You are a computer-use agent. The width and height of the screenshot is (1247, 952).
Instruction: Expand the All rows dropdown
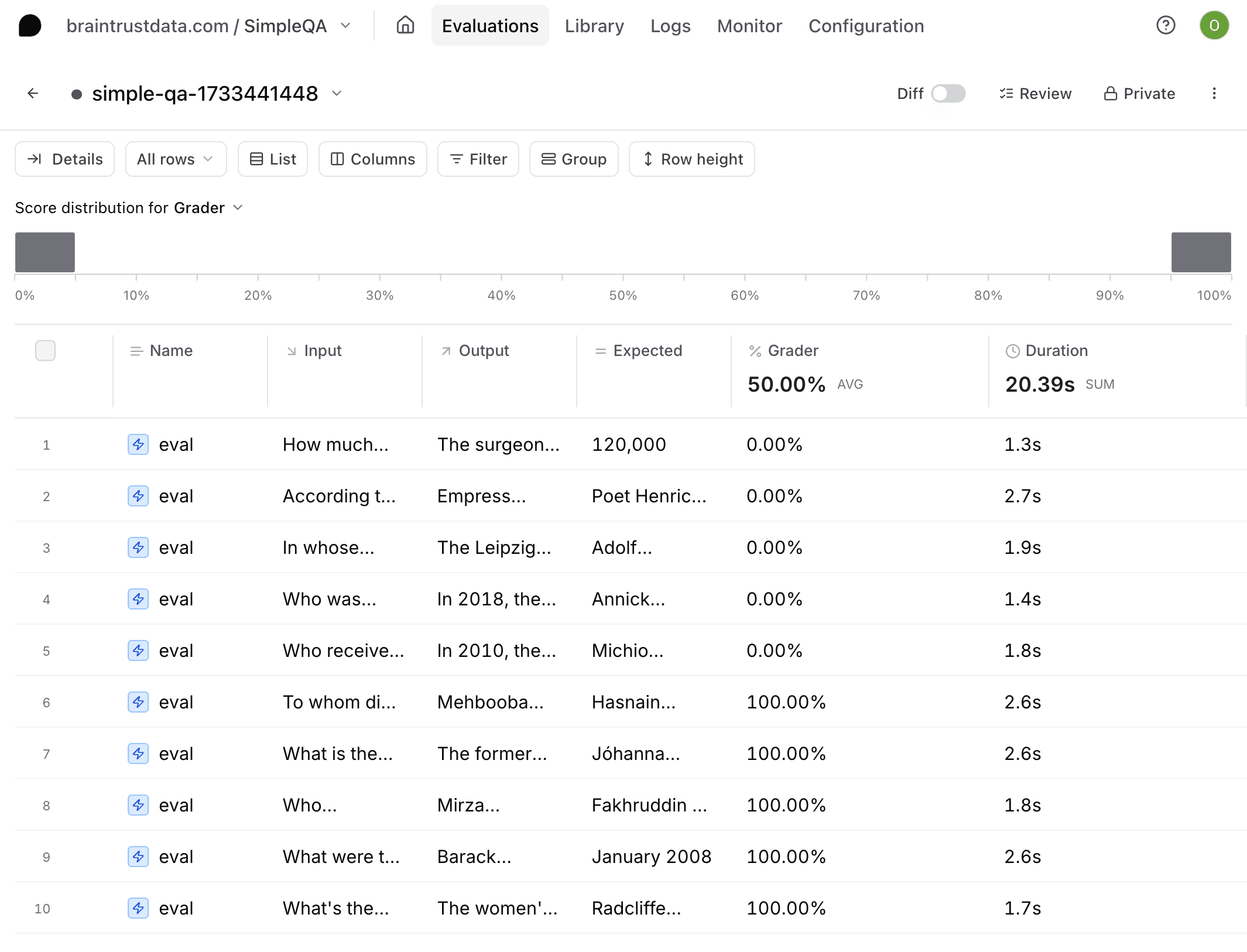click(176, 159)
